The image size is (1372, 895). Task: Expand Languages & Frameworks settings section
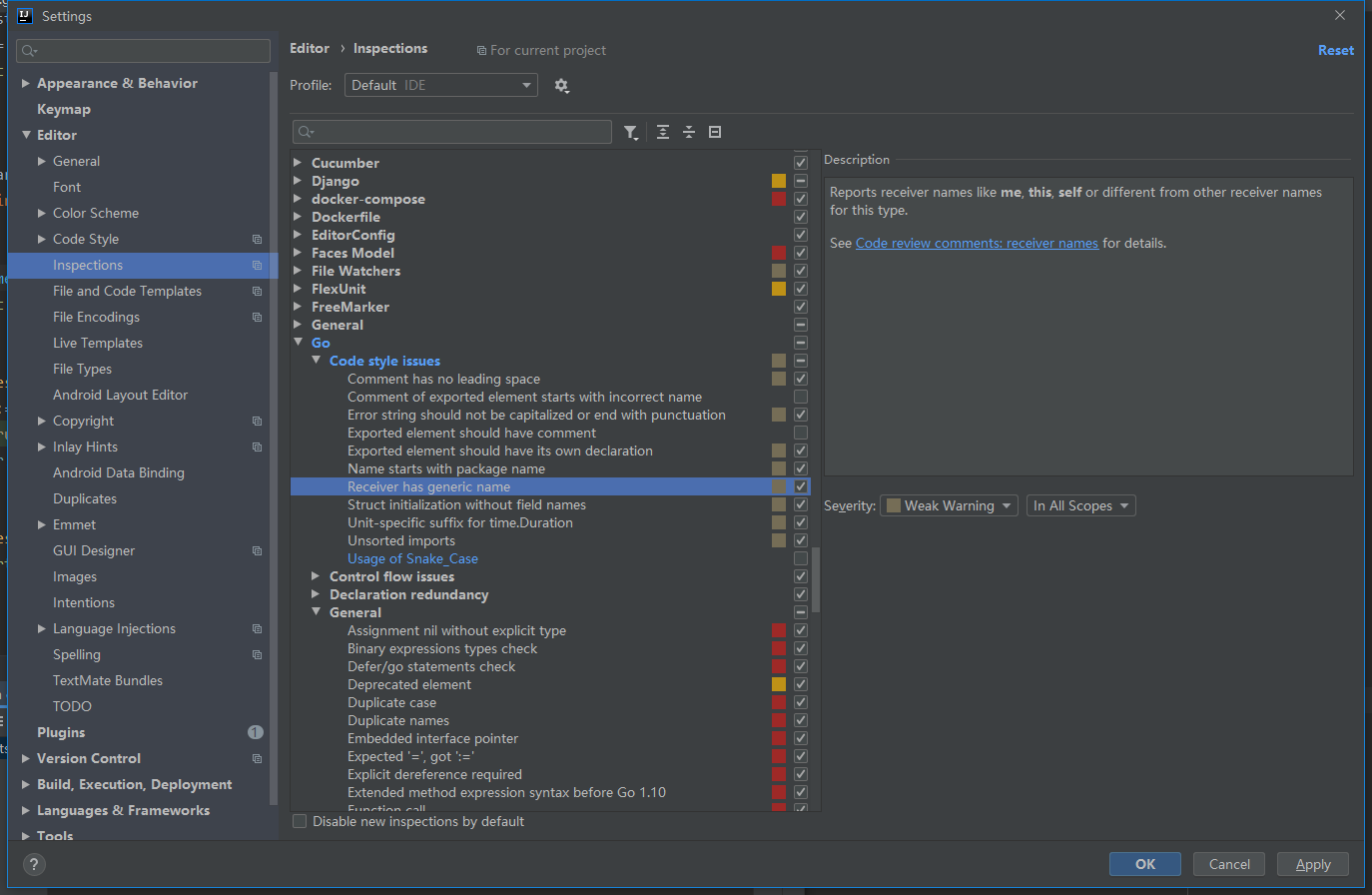click(26, 811)
